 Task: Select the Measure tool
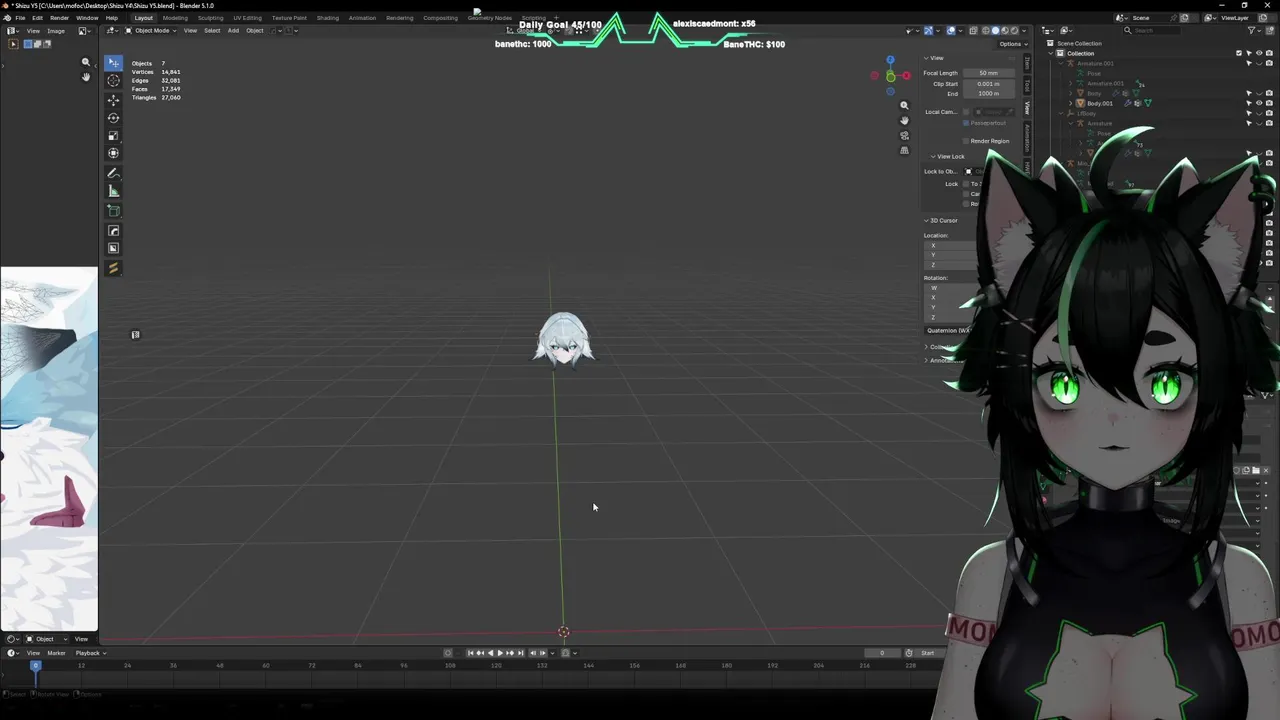pyautogui.click(x=113, y=191)
